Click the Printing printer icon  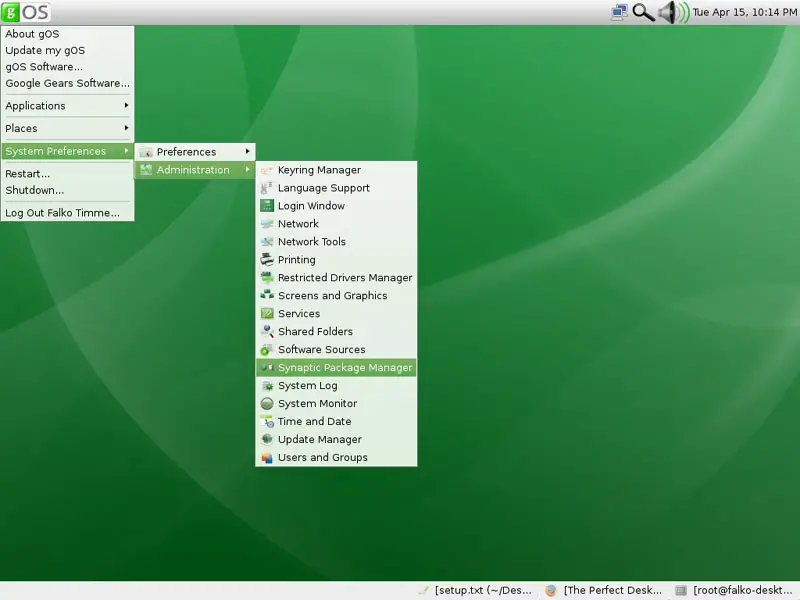coord(267,259)
